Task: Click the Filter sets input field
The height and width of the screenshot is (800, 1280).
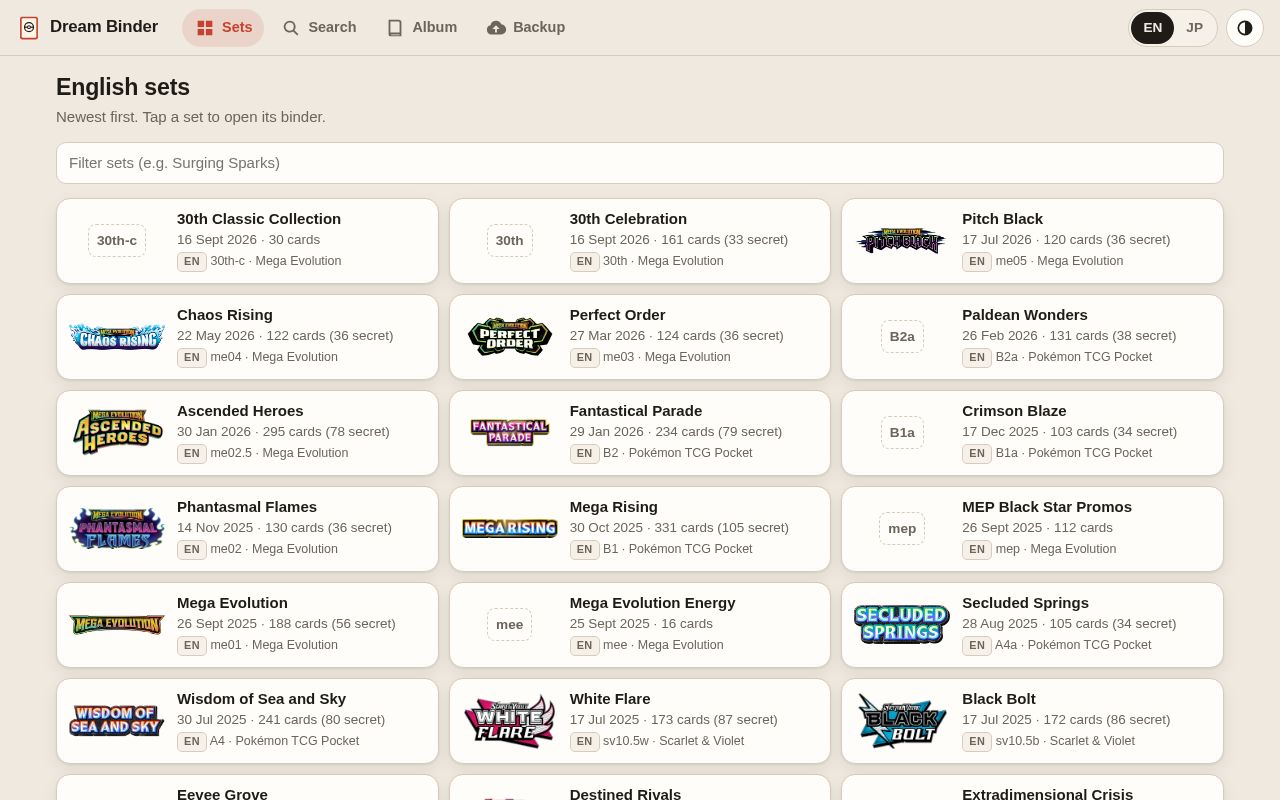Action: click(640, 163)
